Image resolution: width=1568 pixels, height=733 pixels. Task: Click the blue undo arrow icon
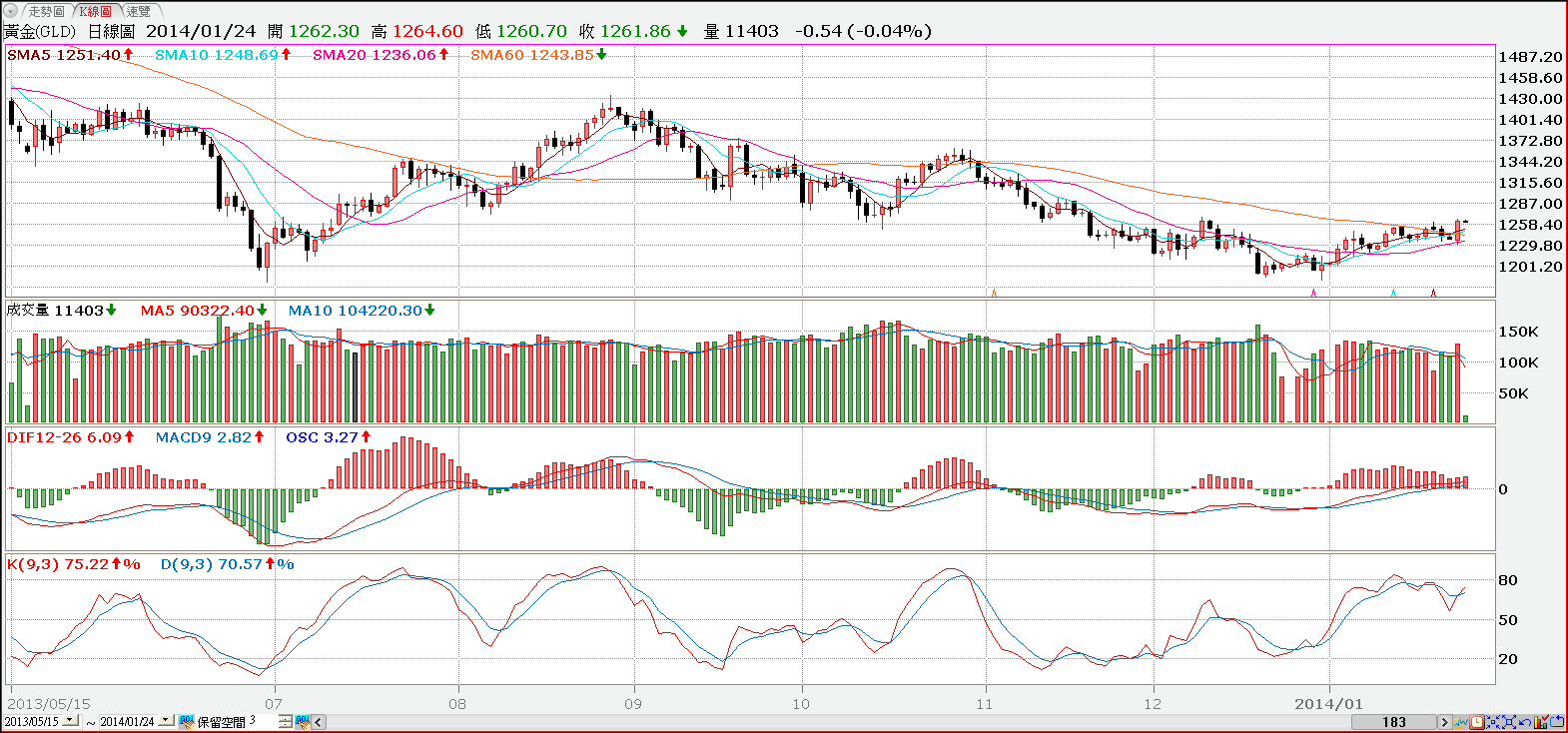click(x=1525, y=722)
